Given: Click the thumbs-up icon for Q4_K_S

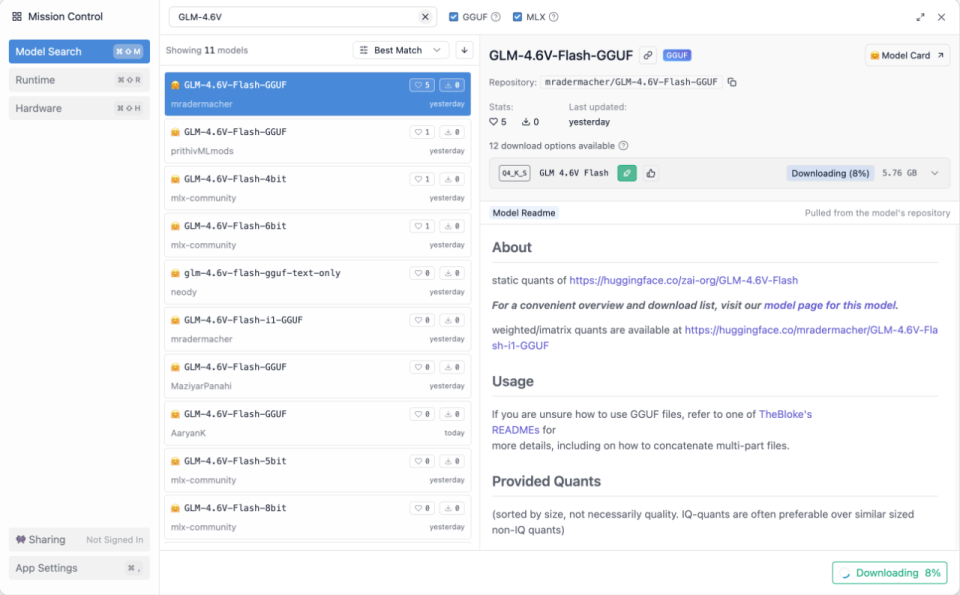Looking at the screenshot, I should pyautogui.click(x=650, y=173).
